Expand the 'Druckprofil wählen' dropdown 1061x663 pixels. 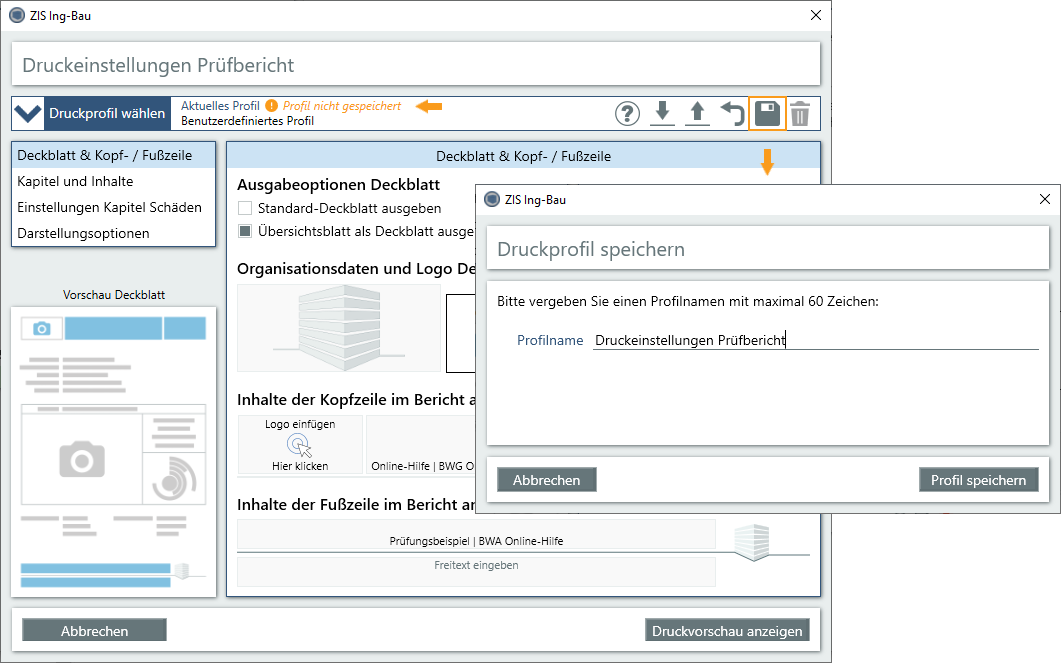tap(28, 113)
